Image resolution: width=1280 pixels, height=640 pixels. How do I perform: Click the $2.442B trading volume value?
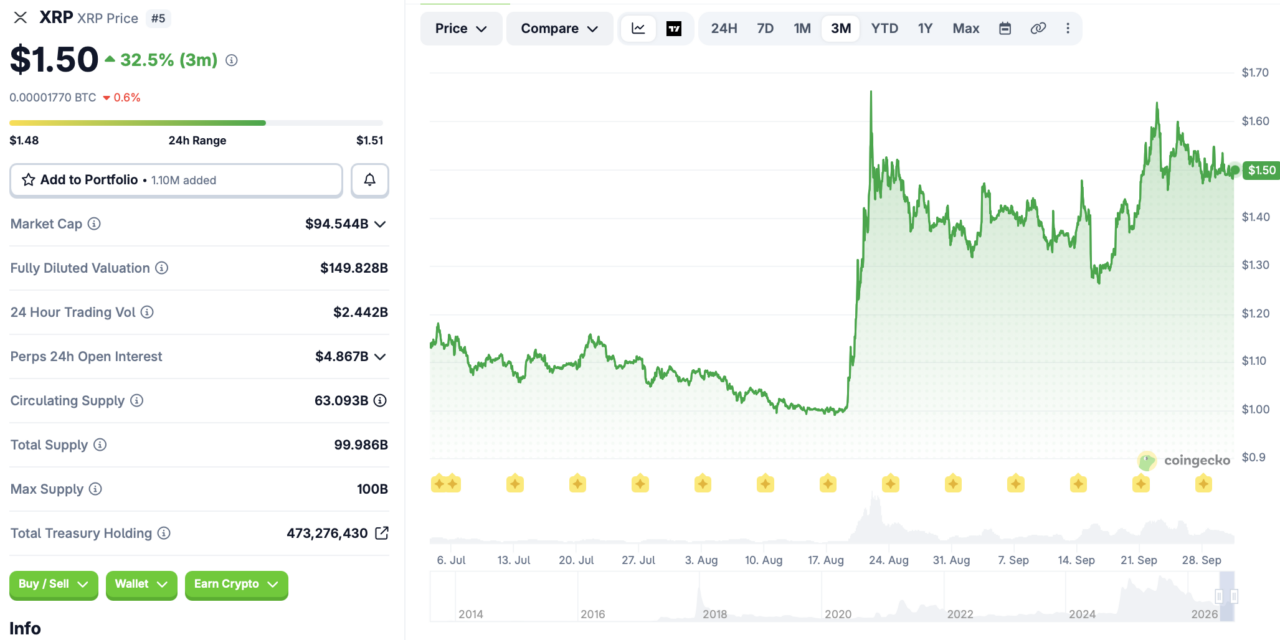[x=361, y=312]
